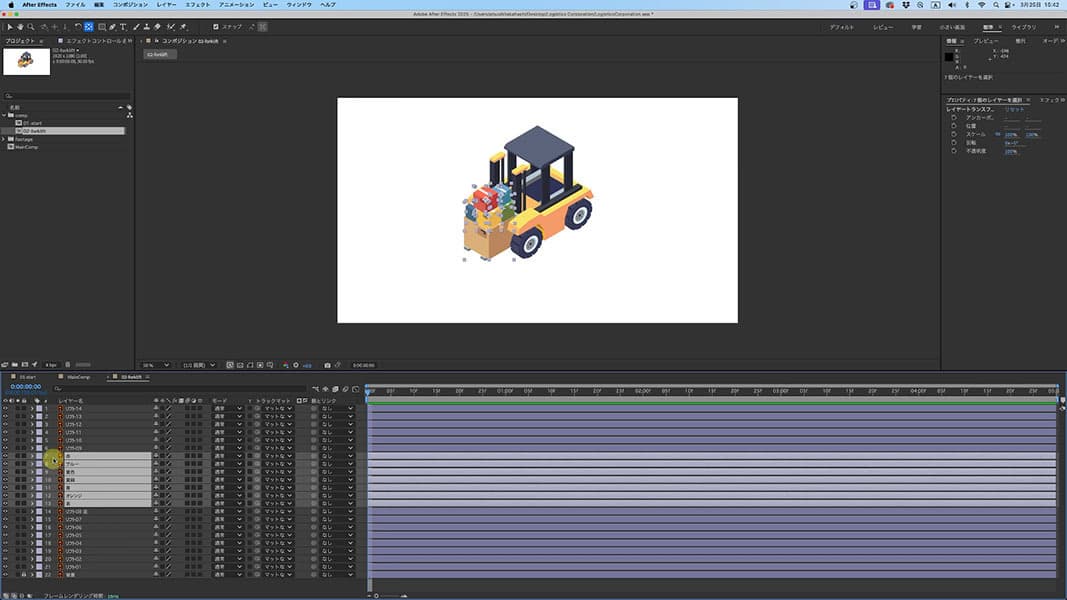Viewport: 1067px width, 600px height.
Task: Switch to the MainComp timeline tab
Action: (78, 377)
